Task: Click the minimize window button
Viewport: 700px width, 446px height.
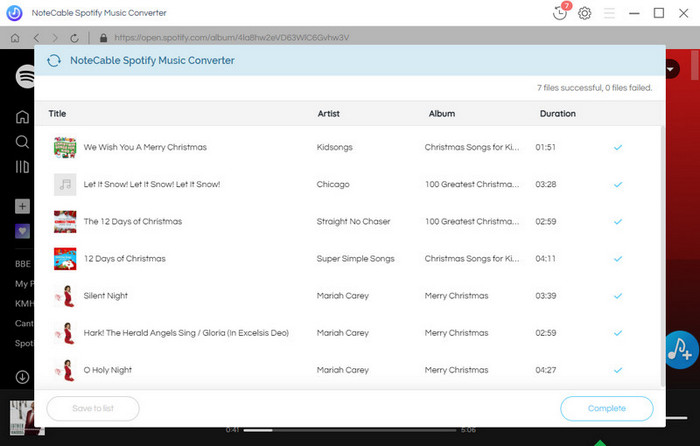Action: [634, 13]
